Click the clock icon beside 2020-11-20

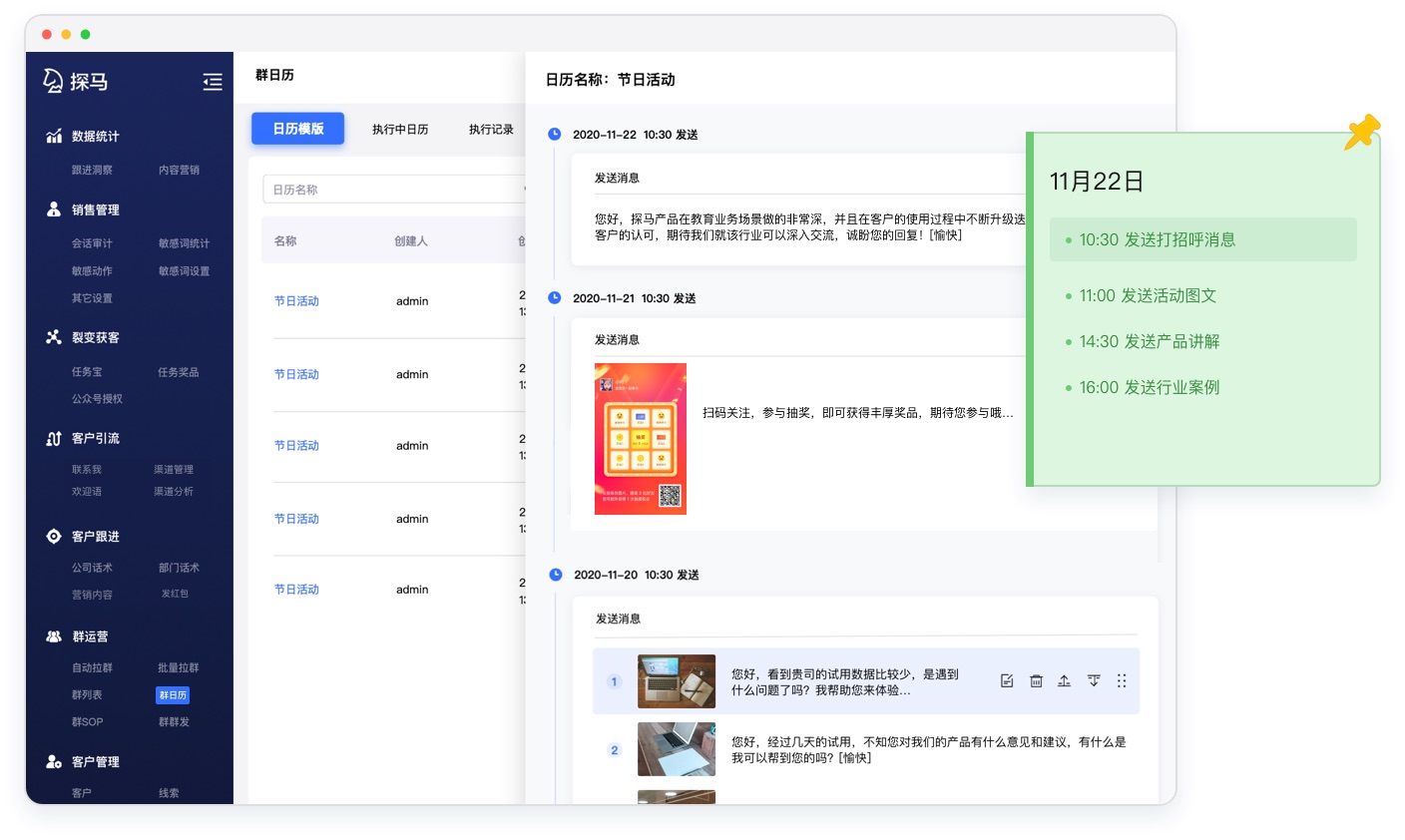tap(556, 575)
